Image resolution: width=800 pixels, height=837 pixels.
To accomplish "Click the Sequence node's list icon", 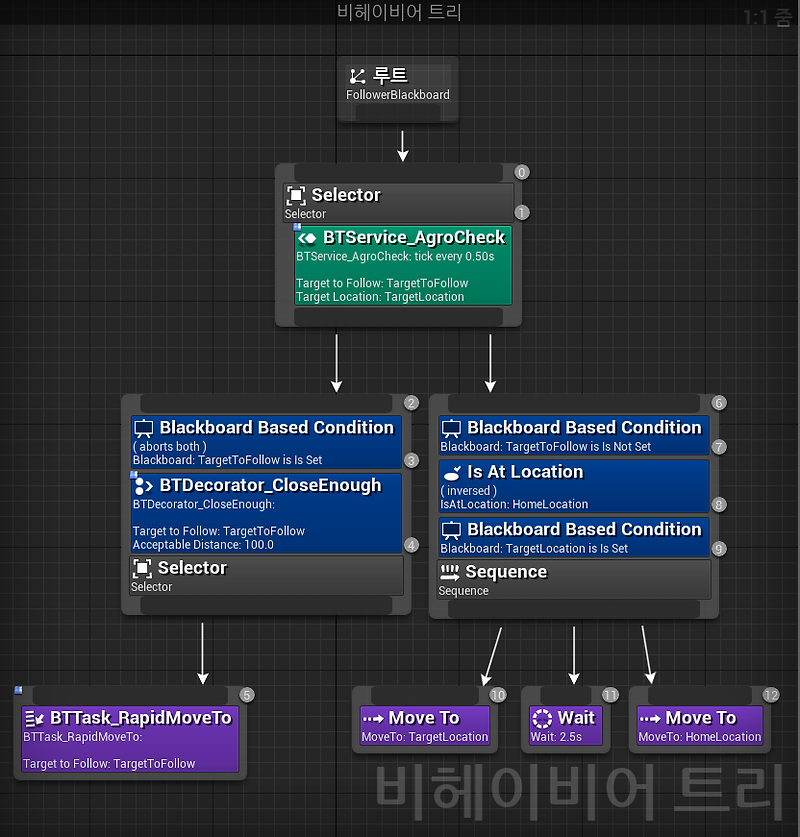I will (449, 572).
